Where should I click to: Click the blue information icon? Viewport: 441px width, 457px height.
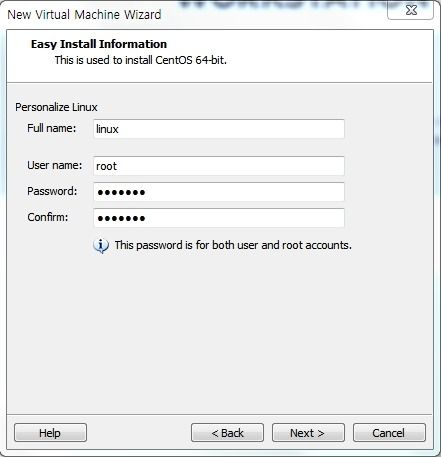coord(101,246)
